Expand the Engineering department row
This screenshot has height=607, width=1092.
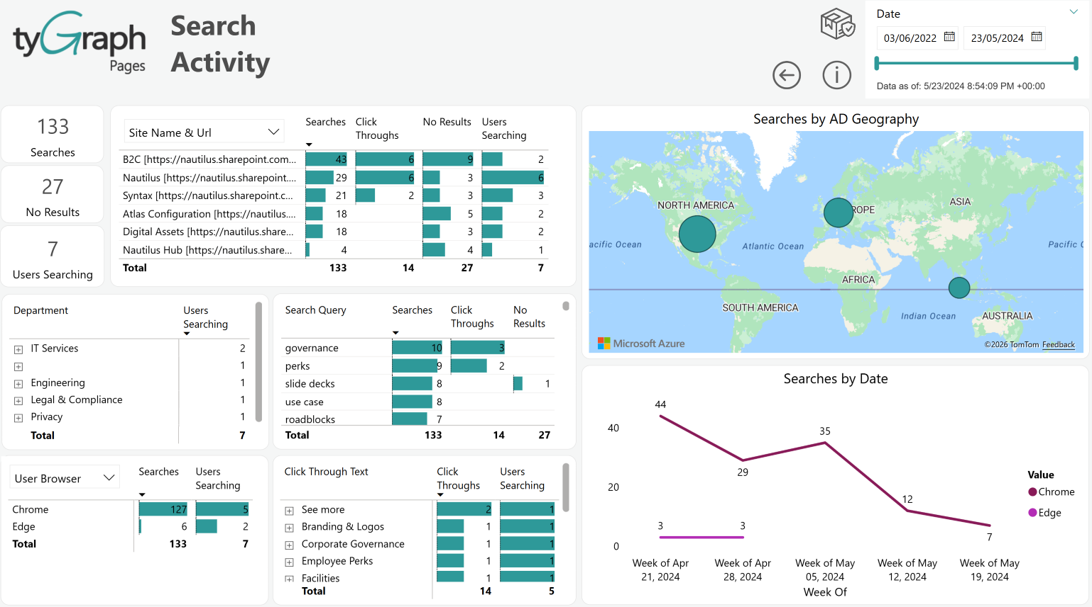pos(18,384)
